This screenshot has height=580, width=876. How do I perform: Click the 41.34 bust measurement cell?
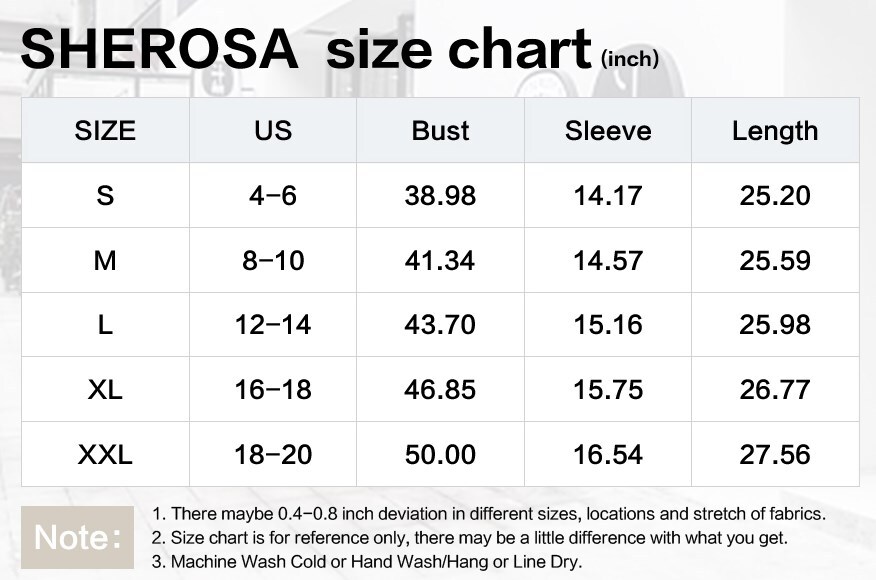440,260
